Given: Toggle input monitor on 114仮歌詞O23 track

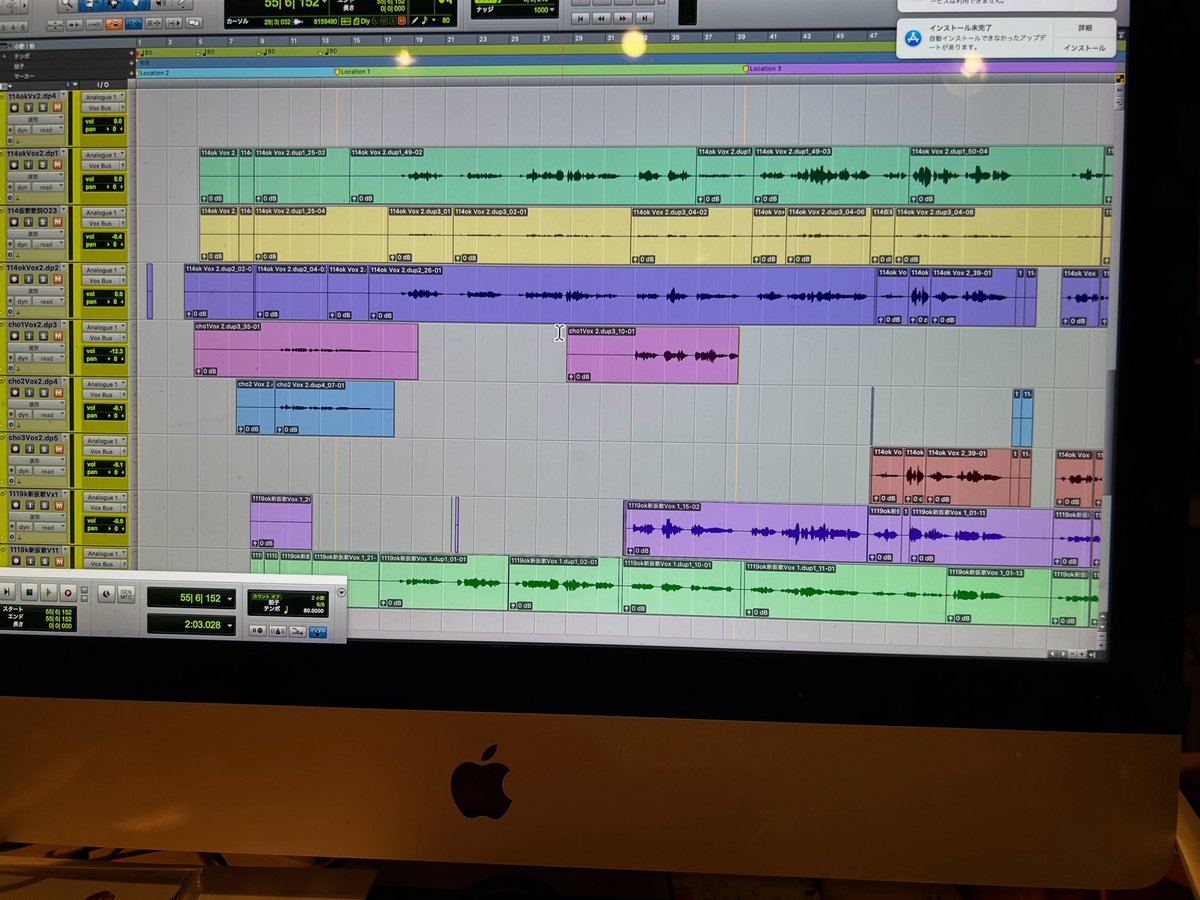Looking at the screenshot, I should click(28, 222).
